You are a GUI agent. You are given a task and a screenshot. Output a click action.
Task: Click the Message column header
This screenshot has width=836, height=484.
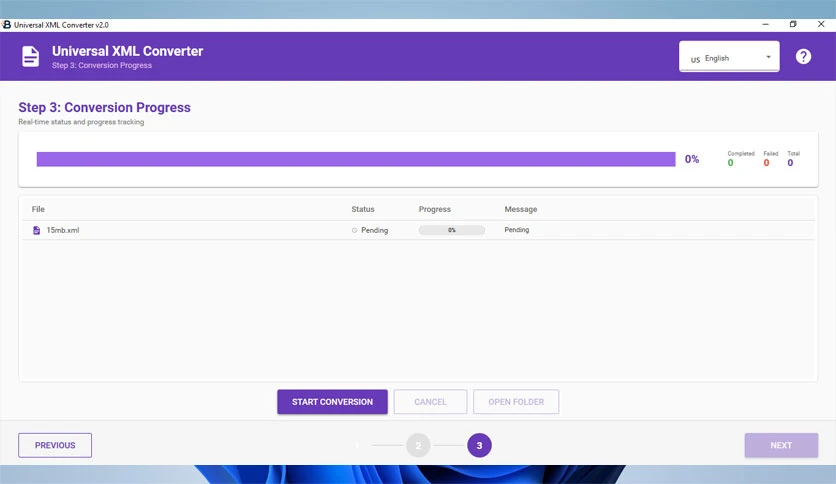(521, 209)
